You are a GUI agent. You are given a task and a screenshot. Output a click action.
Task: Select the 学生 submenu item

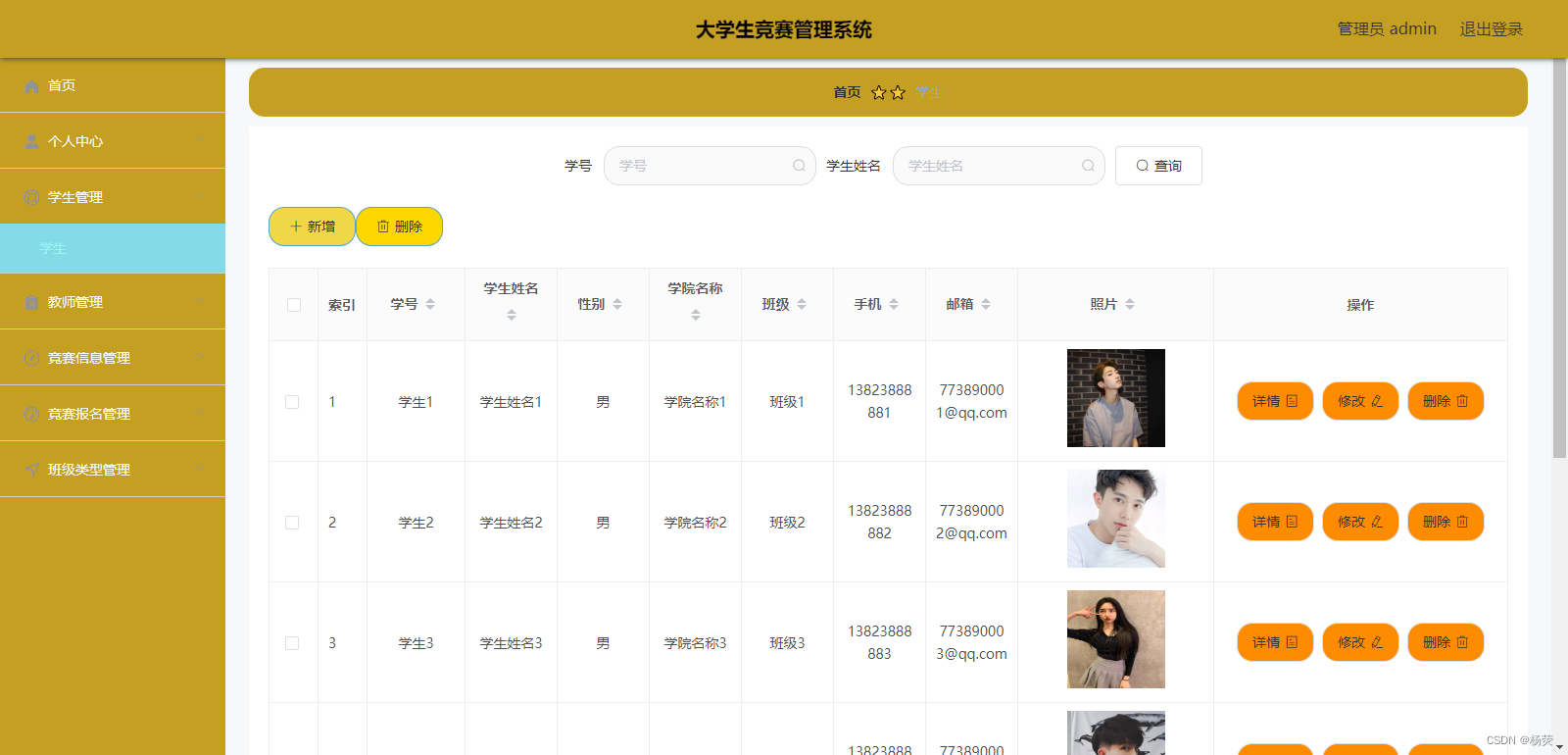click(x=113, y=248)
